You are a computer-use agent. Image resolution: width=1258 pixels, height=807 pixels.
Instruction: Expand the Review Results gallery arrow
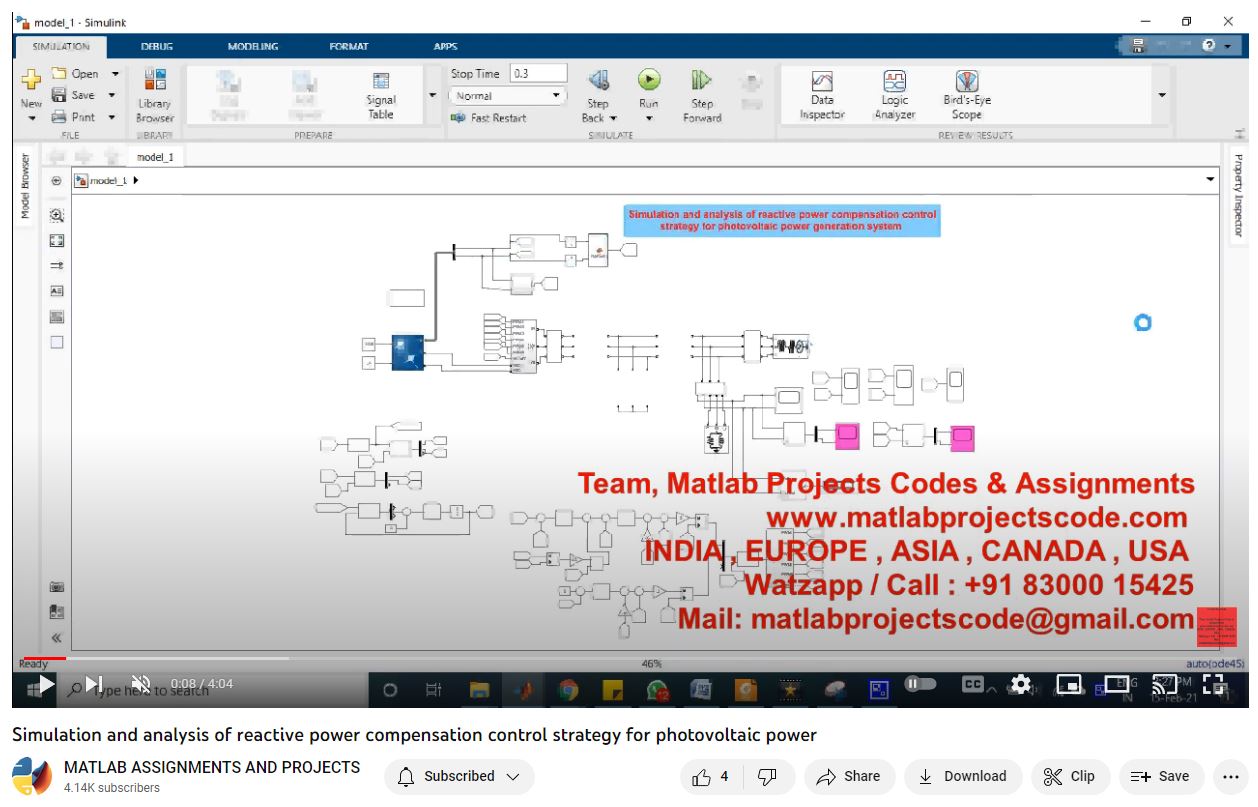[x=1161, y=96]
